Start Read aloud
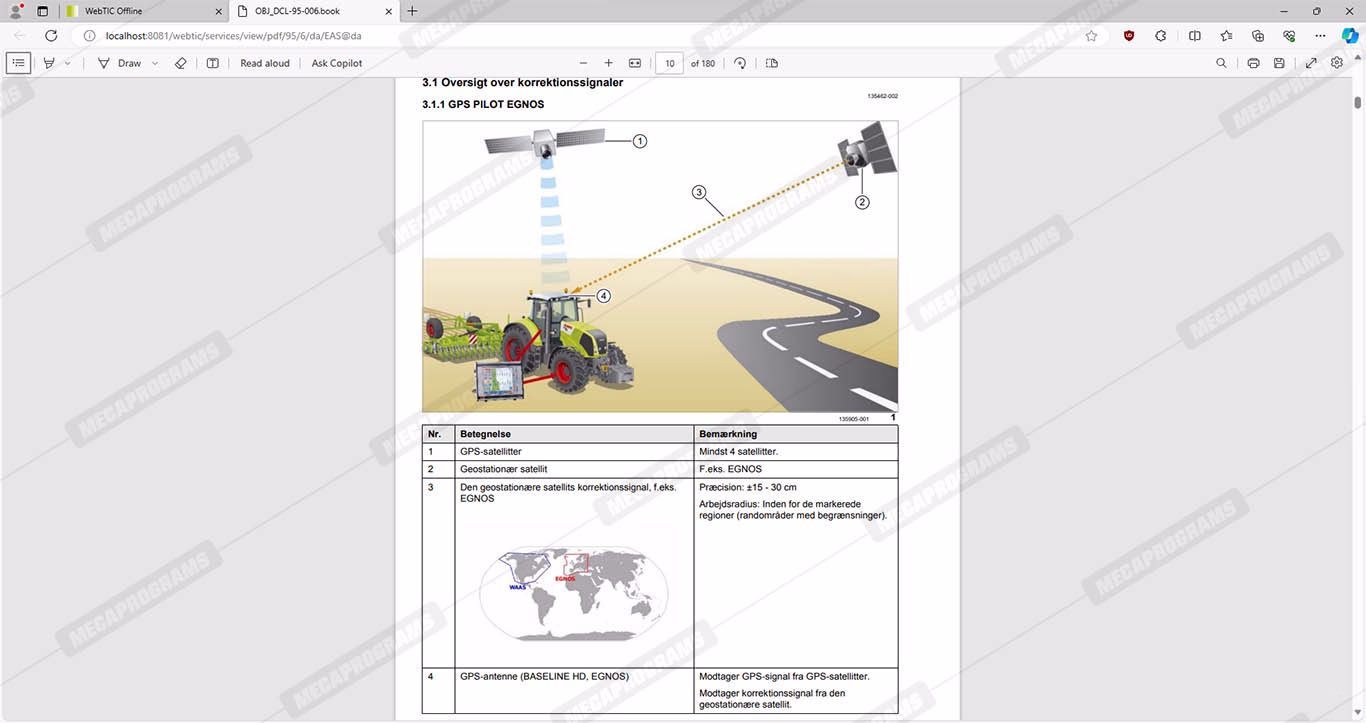This screenshot has width=1366, height=723. (265, 63)
